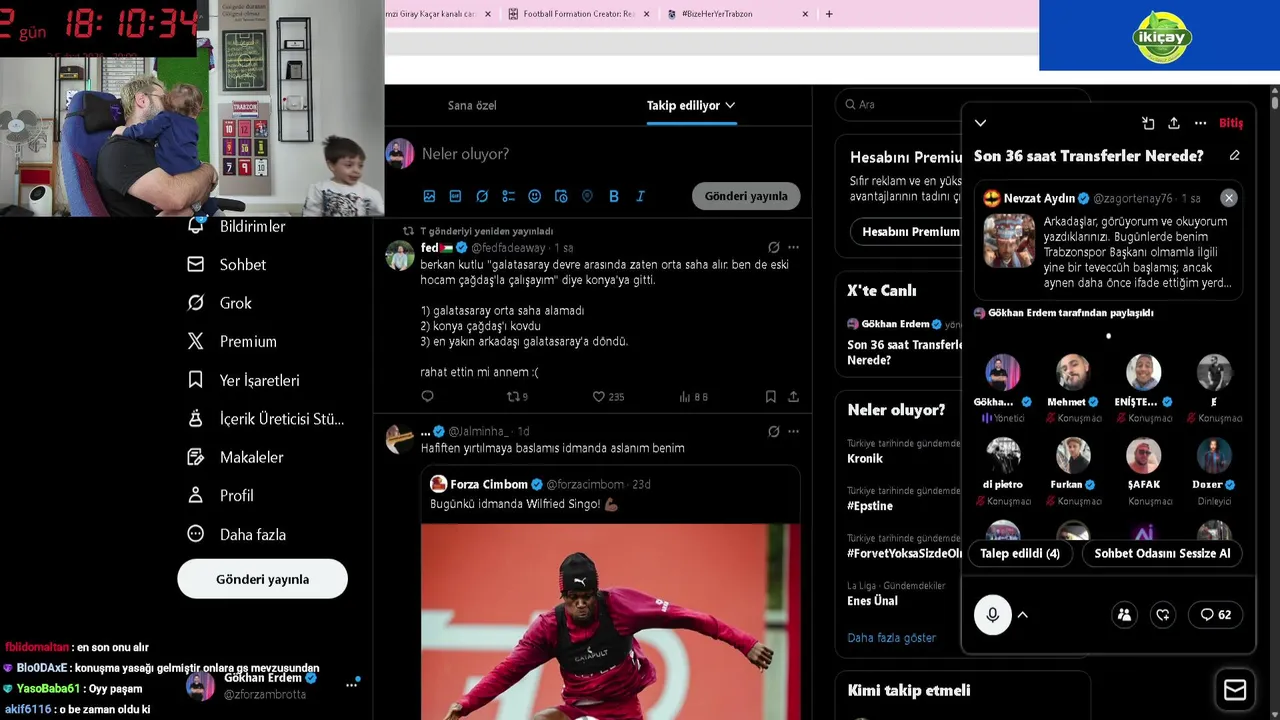This screenshot has height=720, width=1280.
Task: Dismiss shared Nevzat Aydın post in Space
Action: pyautogui.click(x=1229, y=198)
